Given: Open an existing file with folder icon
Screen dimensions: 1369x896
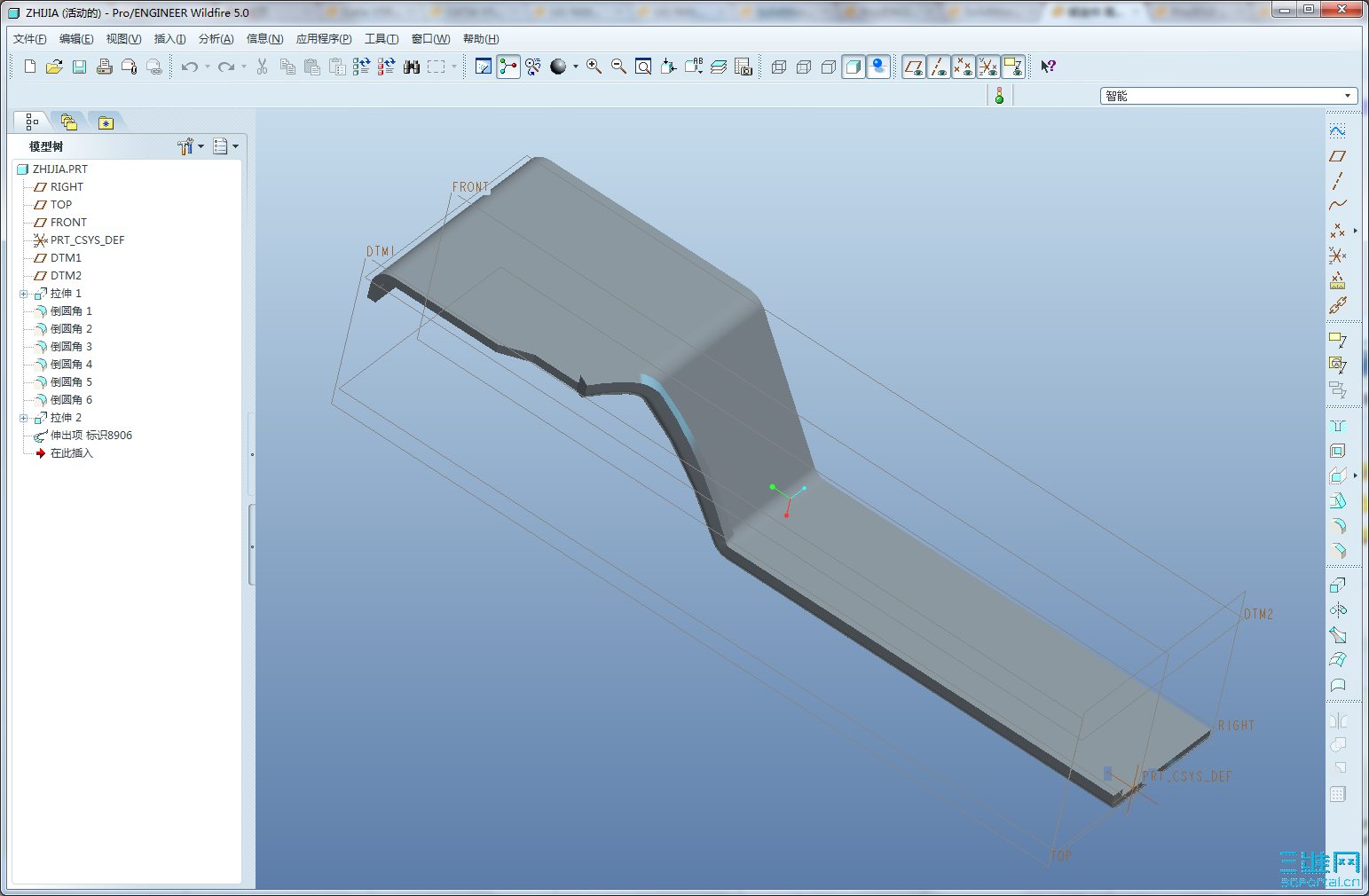Looking at the screenshot, I should click(x=54, y=67).
